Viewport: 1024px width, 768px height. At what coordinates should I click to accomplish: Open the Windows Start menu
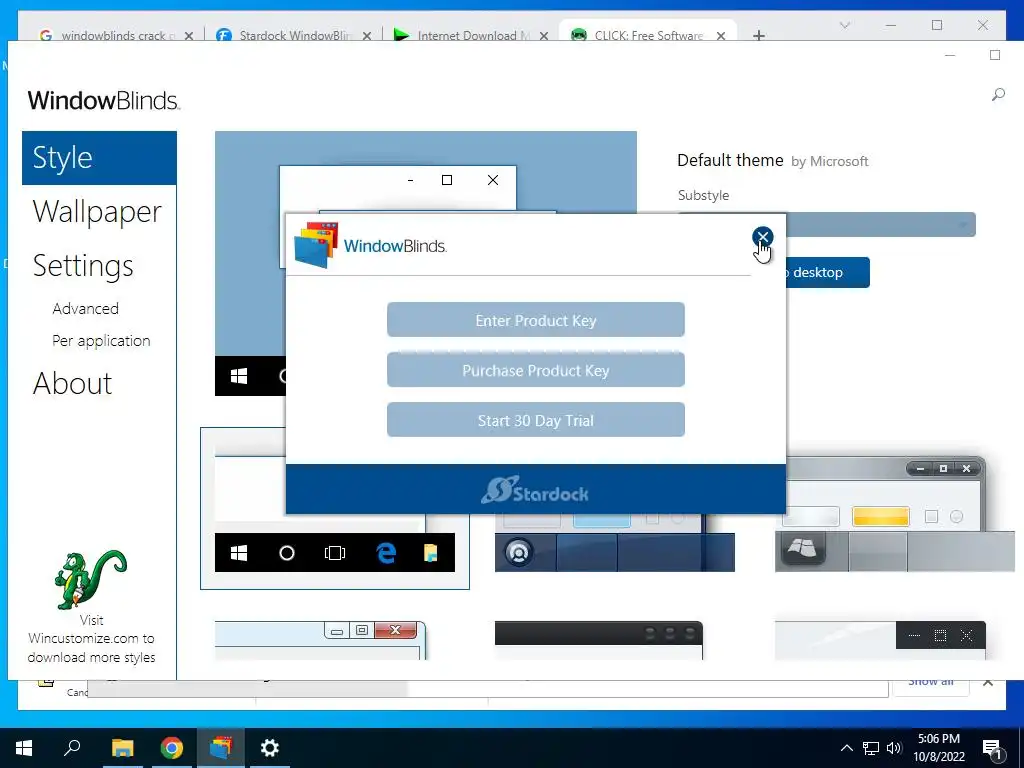pyautogui.click(x=24, y=748)
